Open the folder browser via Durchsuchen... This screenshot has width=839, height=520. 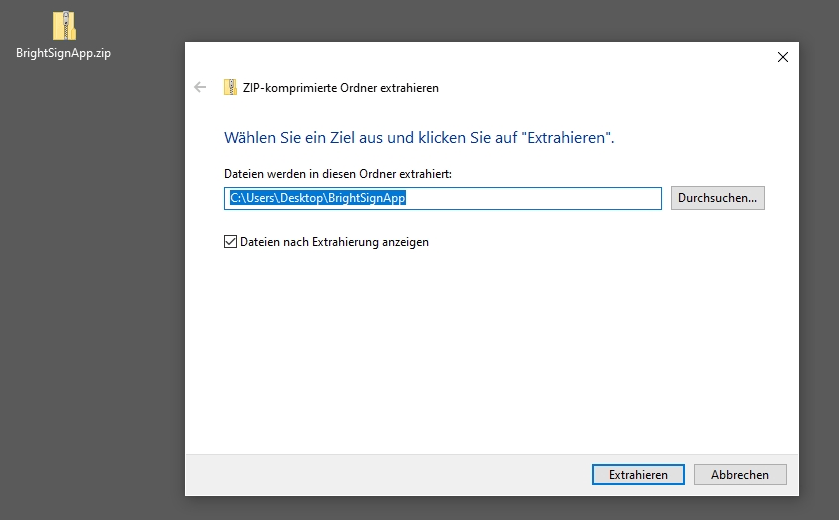(x=717, y=198)
